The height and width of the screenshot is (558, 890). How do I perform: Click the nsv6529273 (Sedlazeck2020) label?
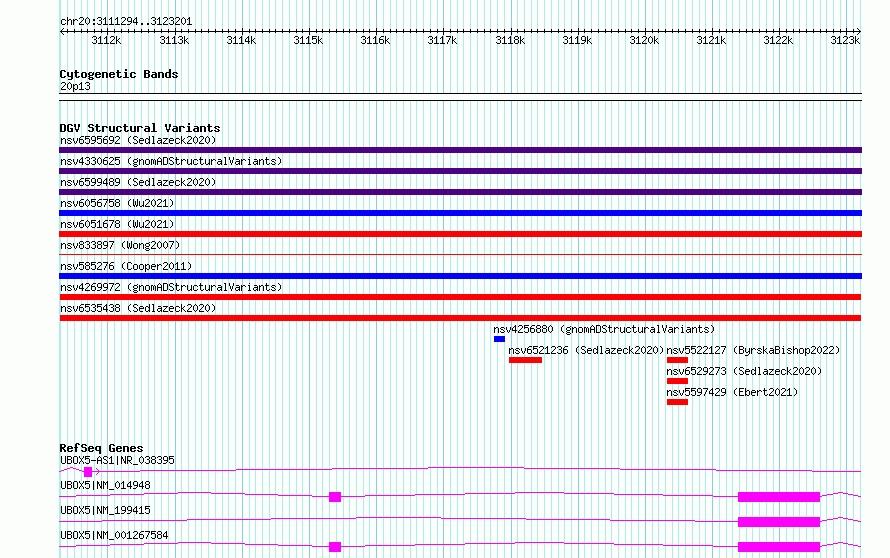click(744, 371)
